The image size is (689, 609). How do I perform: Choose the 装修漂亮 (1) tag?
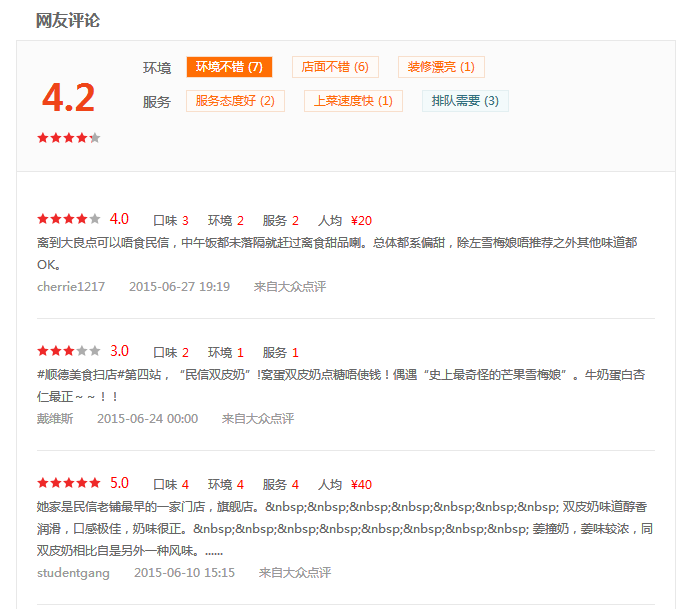(x=441, y=67)
